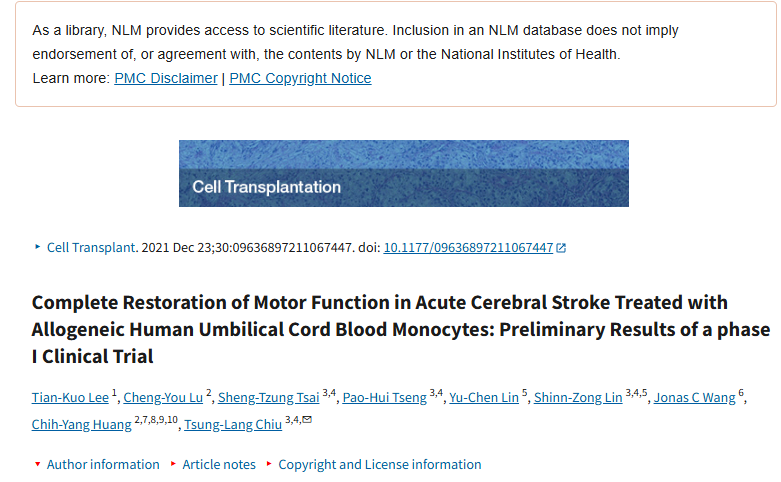Click the envelope icon beside Tsung-Lang Chiu

tap(306, 420)
